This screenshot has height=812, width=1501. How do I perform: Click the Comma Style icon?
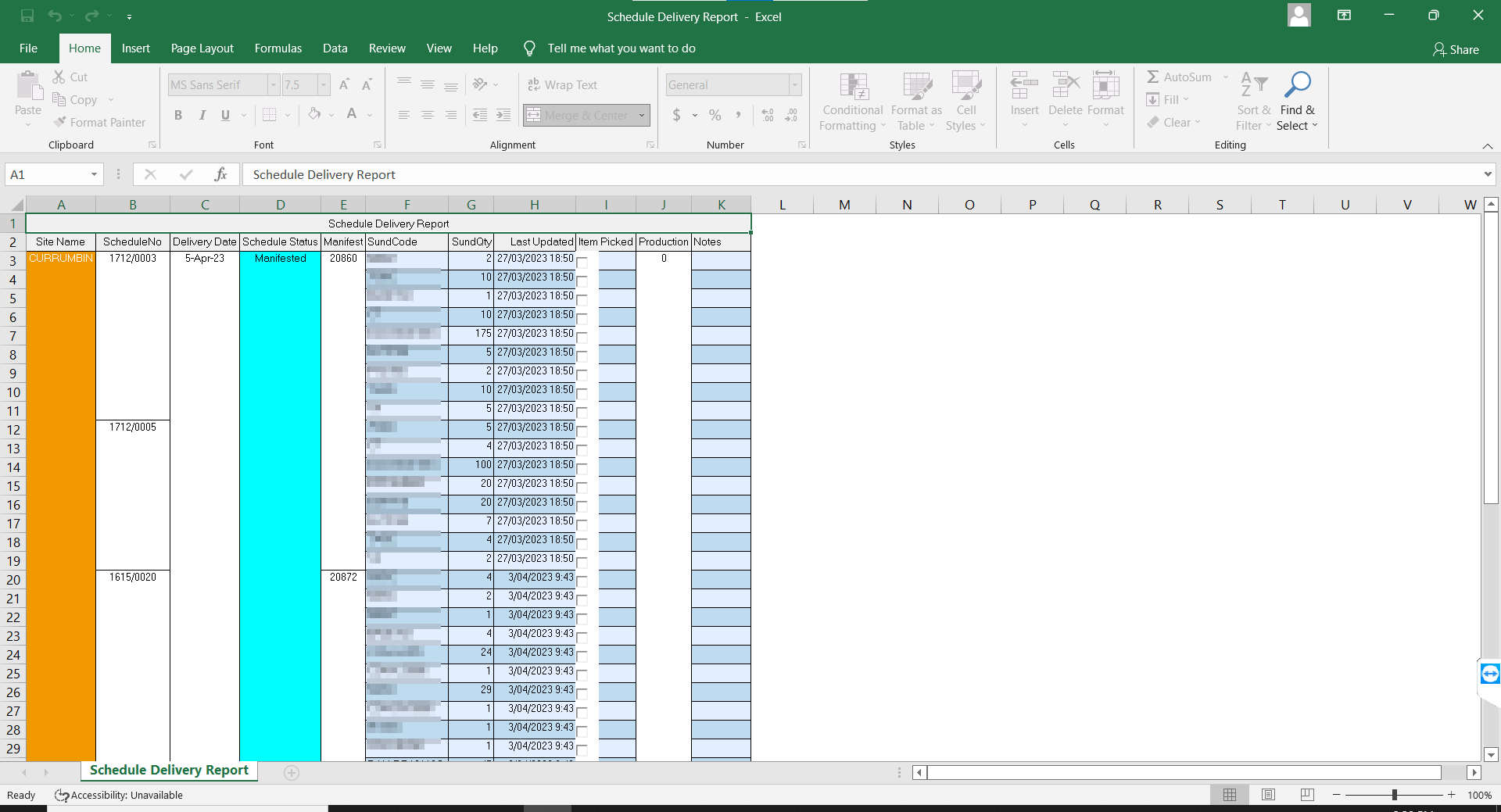pyautogui.click(x=738, y=115)
